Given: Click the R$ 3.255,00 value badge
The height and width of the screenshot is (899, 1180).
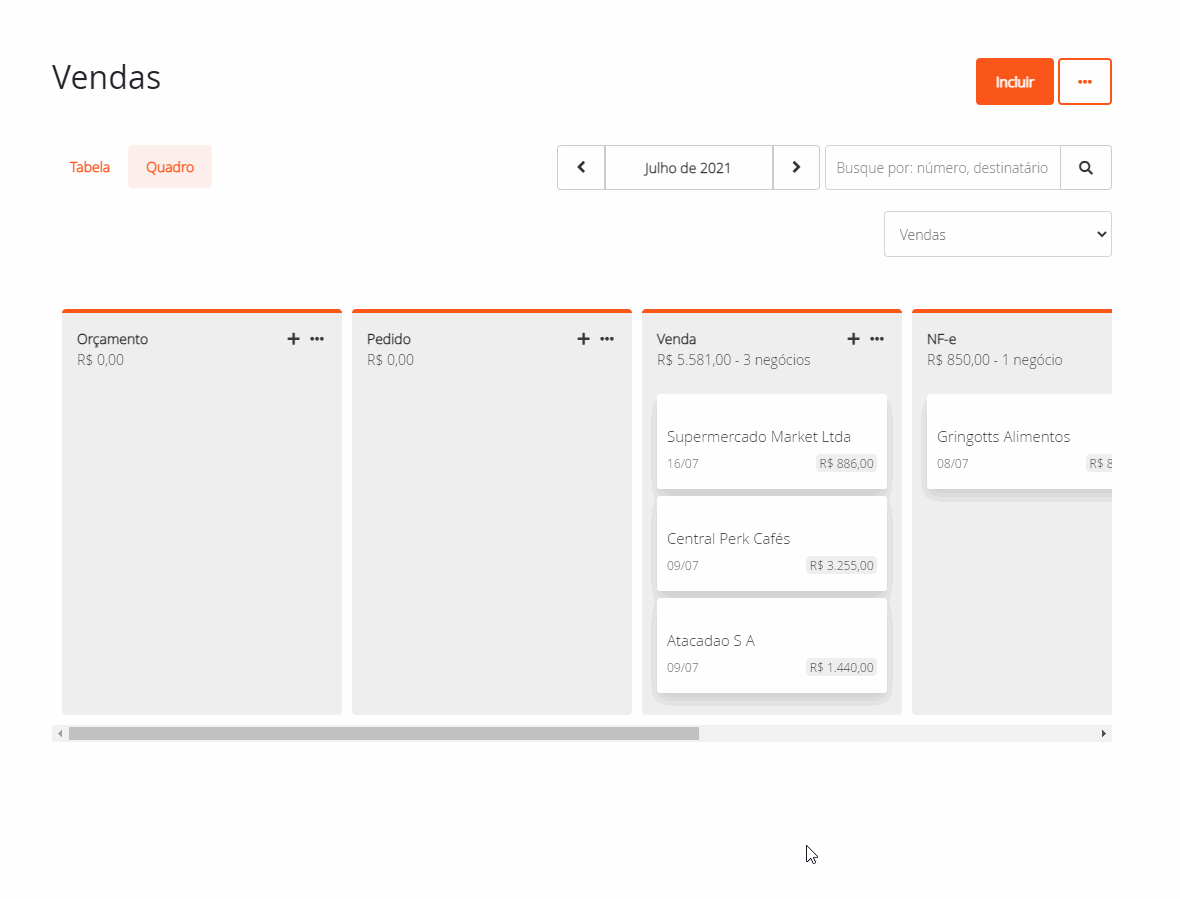Looking at the screenshot, I should (842, 566).
